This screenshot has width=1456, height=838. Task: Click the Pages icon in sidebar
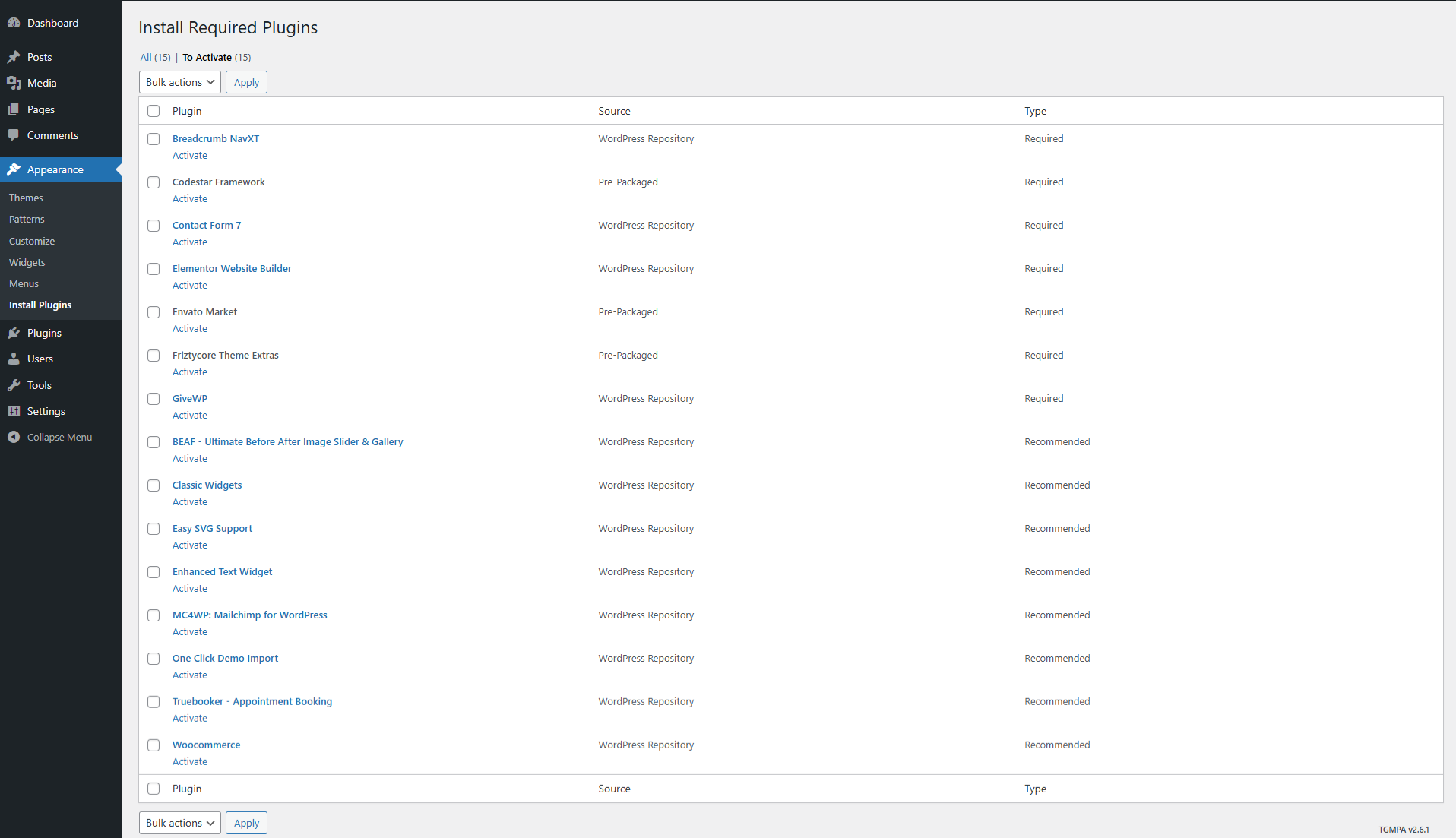pyautogui.click(x=14, y=109)
